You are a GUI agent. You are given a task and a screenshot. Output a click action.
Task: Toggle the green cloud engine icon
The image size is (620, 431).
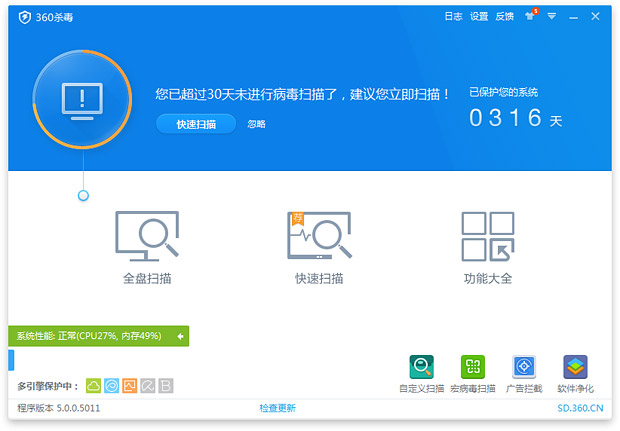(94, 385)
